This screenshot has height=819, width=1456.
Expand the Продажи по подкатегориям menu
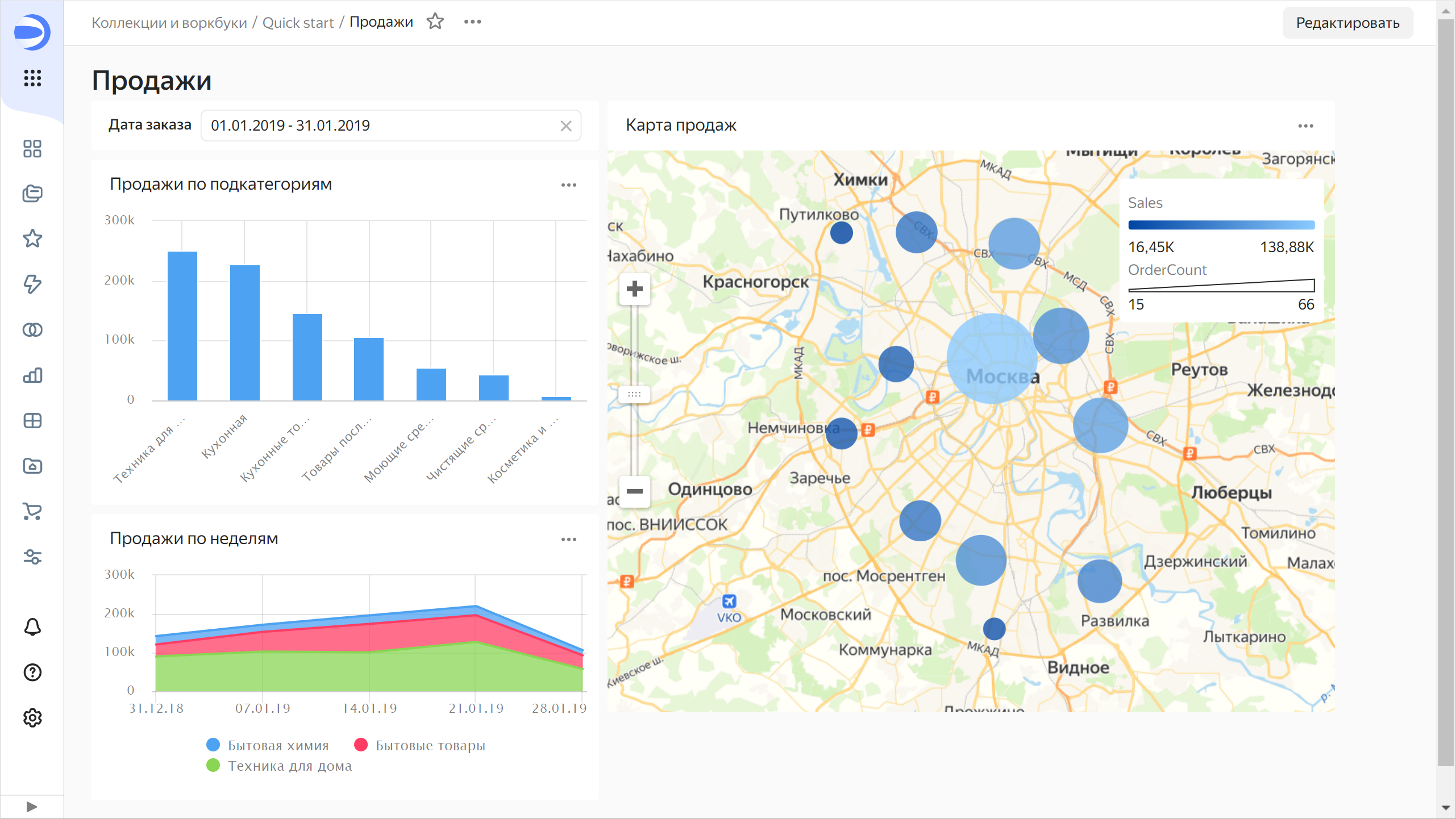(x=568, y=185)
